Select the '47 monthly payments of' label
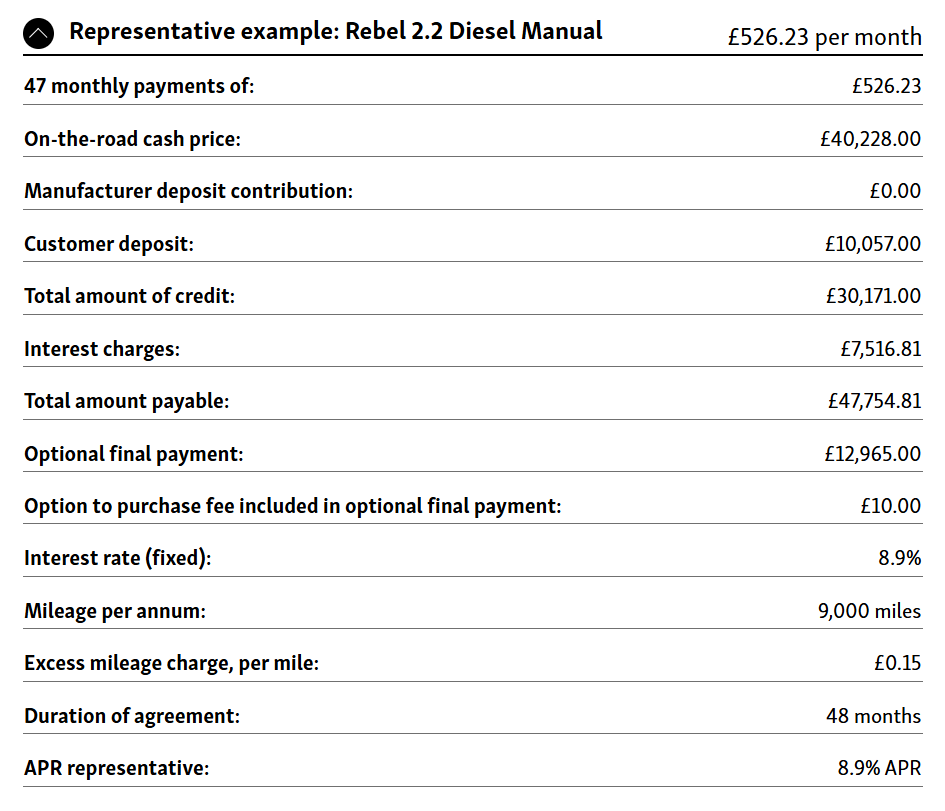The width and height of the screenshot is (945, 811). click(139, 86)
